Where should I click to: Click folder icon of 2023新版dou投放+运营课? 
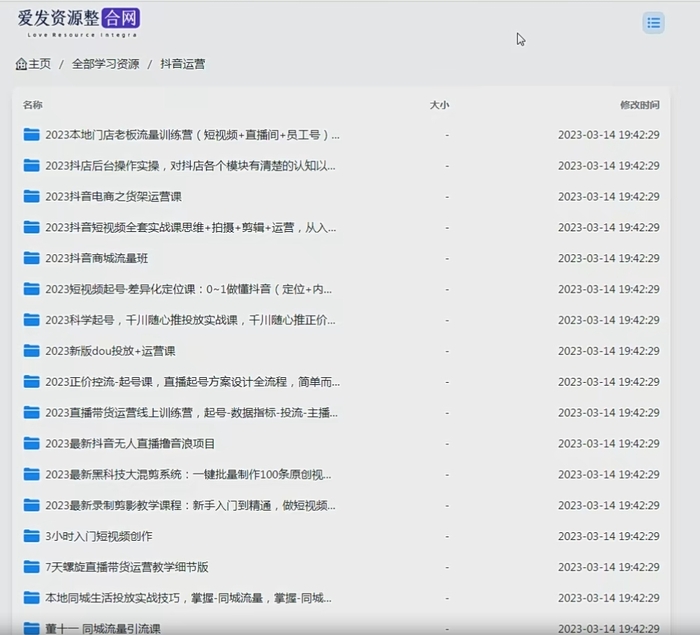click(31, 351)
